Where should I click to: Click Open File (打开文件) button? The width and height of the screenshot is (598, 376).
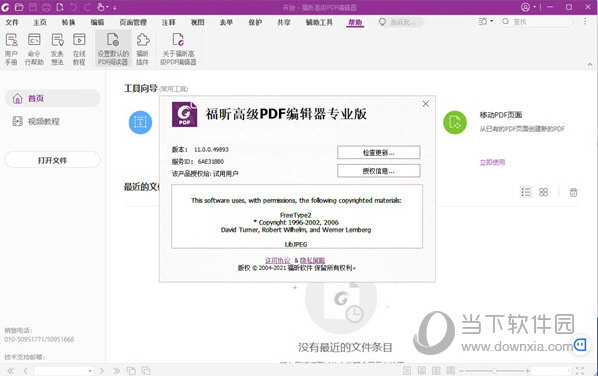click(x=52, y=160)
